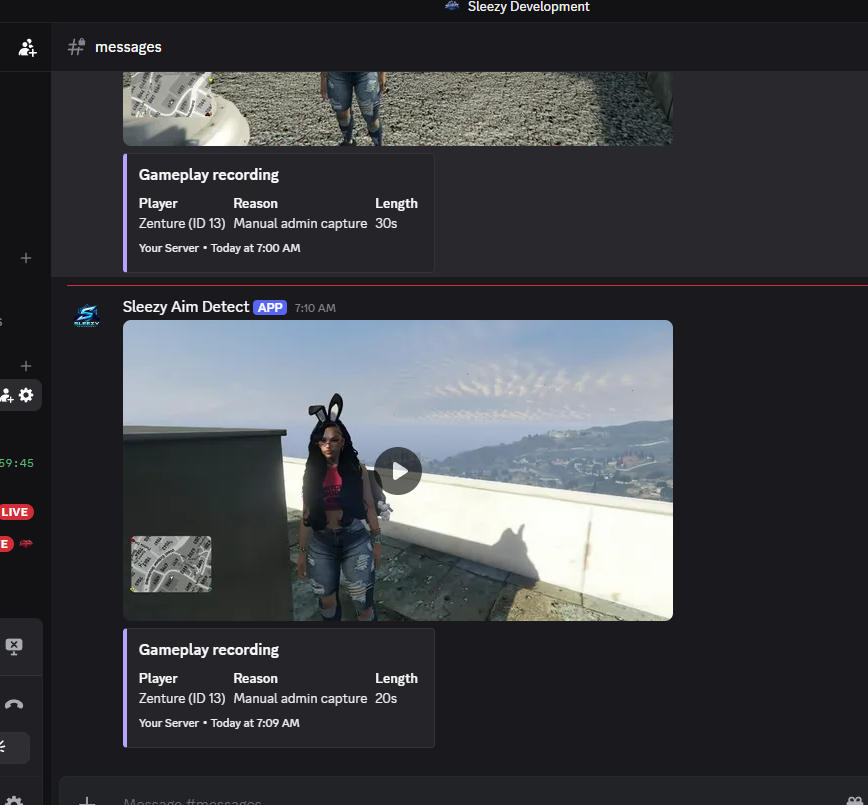868x805 pixels.
Task: Click the red LIVE badge in the sidebar
Action: click(16, 512)
